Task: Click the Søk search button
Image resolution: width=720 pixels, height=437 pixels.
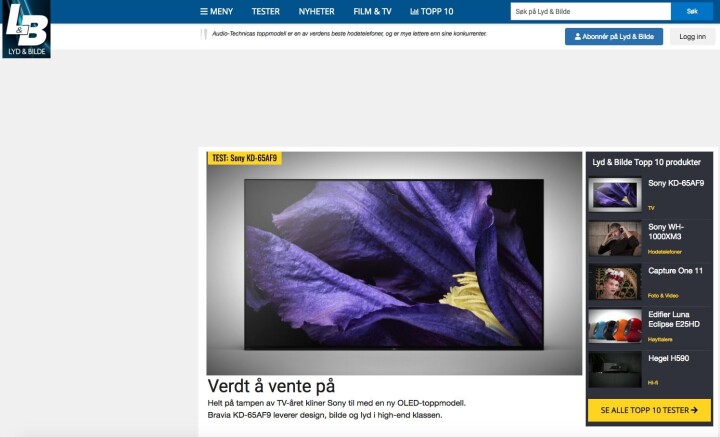Action: point(692,11)
